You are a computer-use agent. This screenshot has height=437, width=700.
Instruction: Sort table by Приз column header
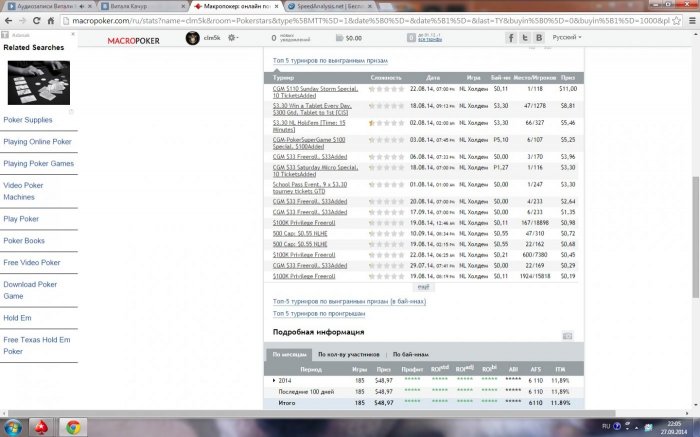click(568, 78)
